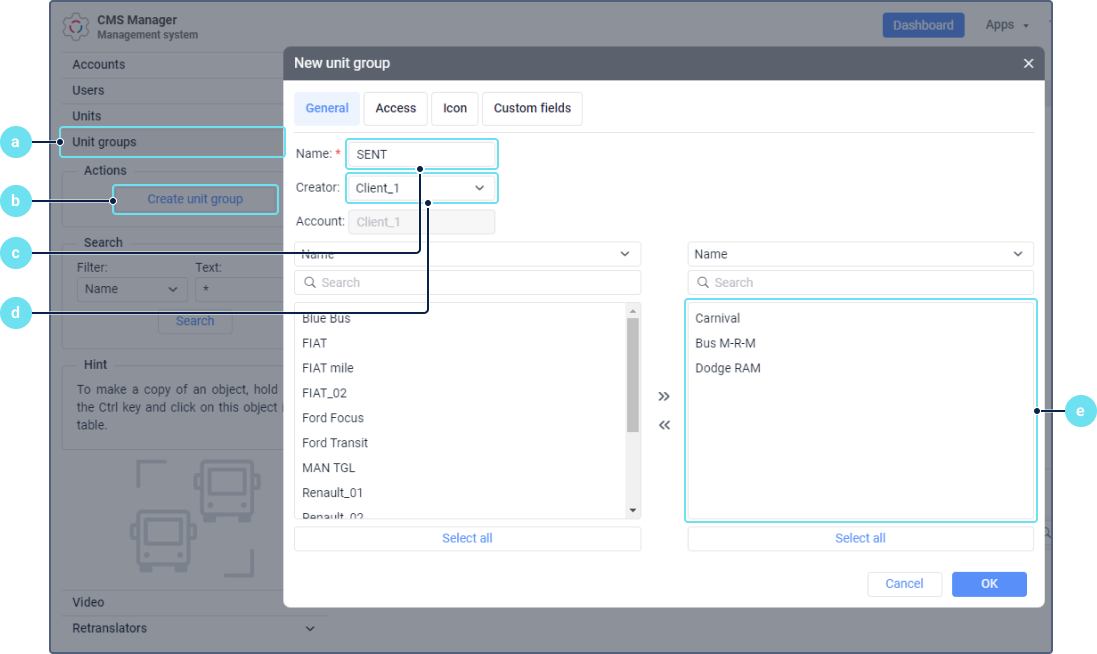Open the right list Name filter dropdown

pyautogui.click(x=860, y=254)
